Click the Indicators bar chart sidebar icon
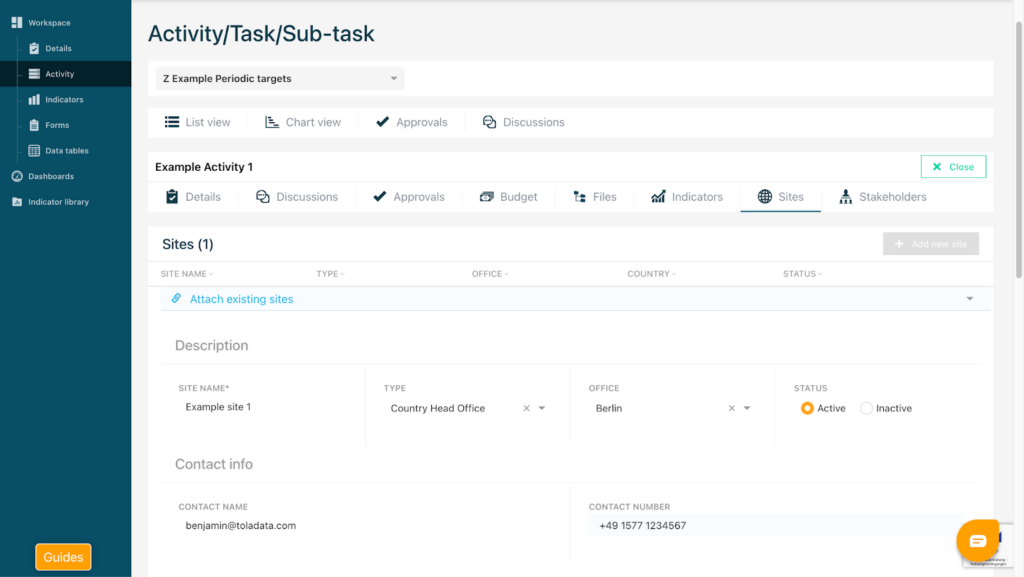This screenshot has height=577, width=1024. point(34,100)
